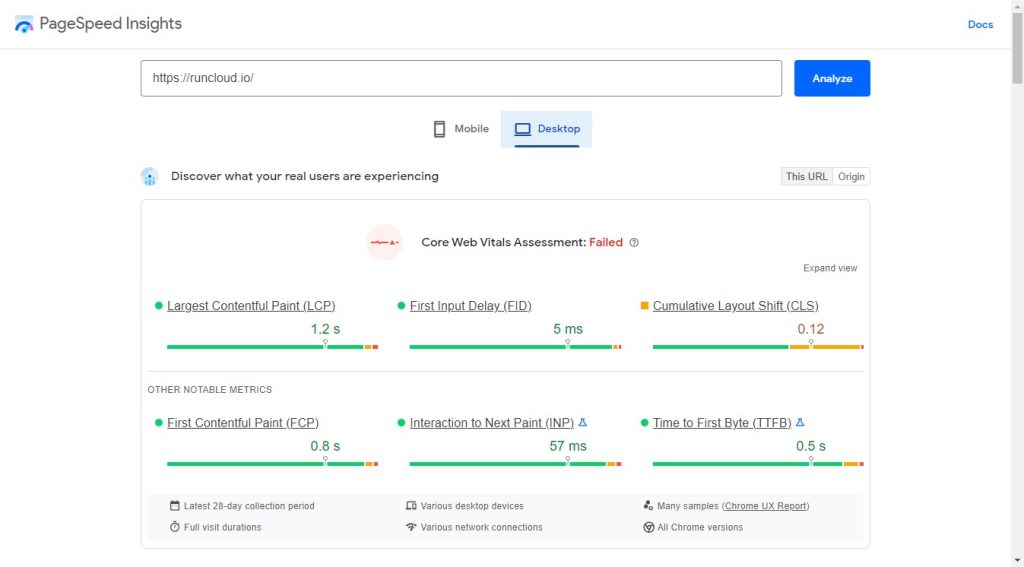Click the orange square beside Cumulative Layout Shift

tap(645, 306)
